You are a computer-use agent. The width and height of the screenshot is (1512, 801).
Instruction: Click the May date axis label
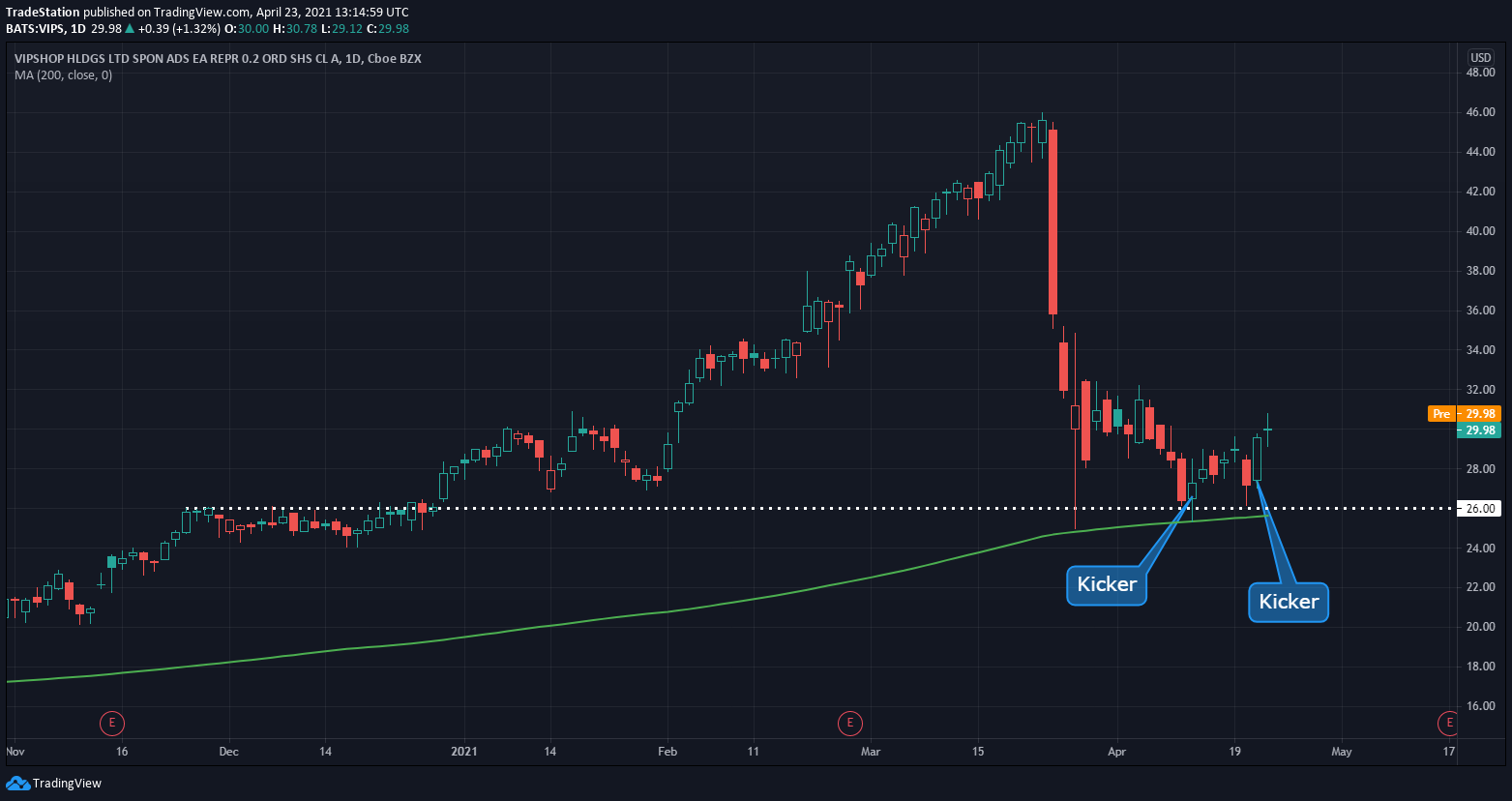point(1341,751)
